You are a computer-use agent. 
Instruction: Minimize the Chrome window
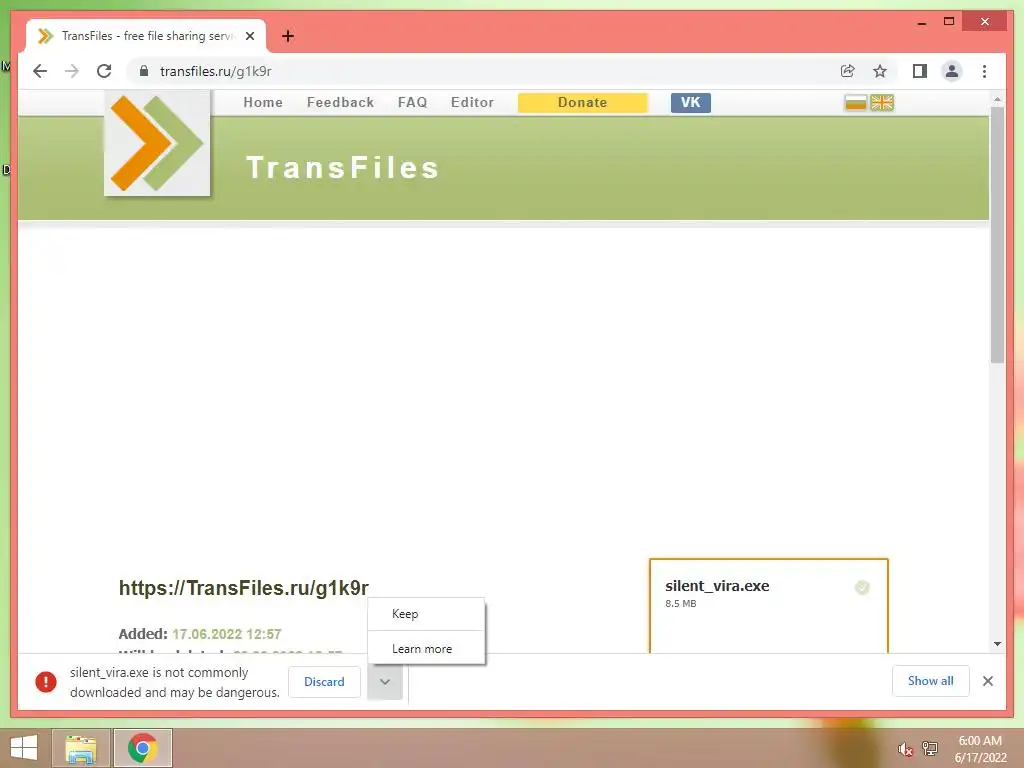tap(921, 22)
